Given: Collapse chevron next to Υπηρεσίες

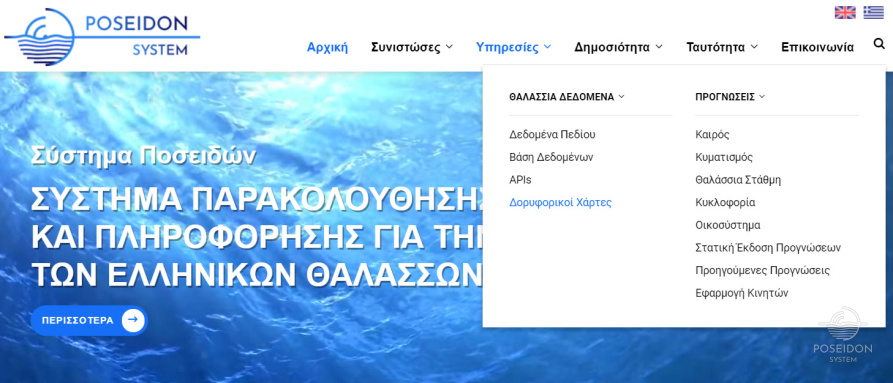Looking at the screenshot, I should (547, 47).
